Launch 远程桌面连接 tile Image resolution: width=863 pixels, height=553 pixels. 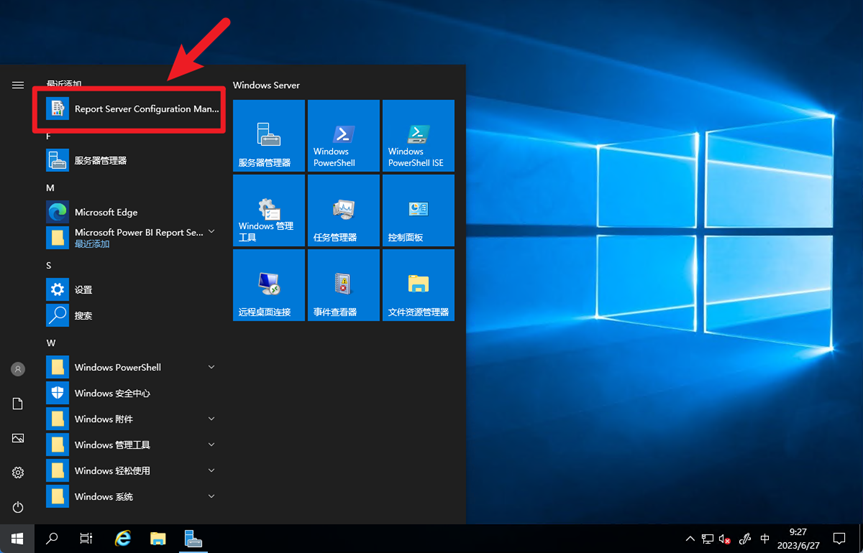click(268, 286)
